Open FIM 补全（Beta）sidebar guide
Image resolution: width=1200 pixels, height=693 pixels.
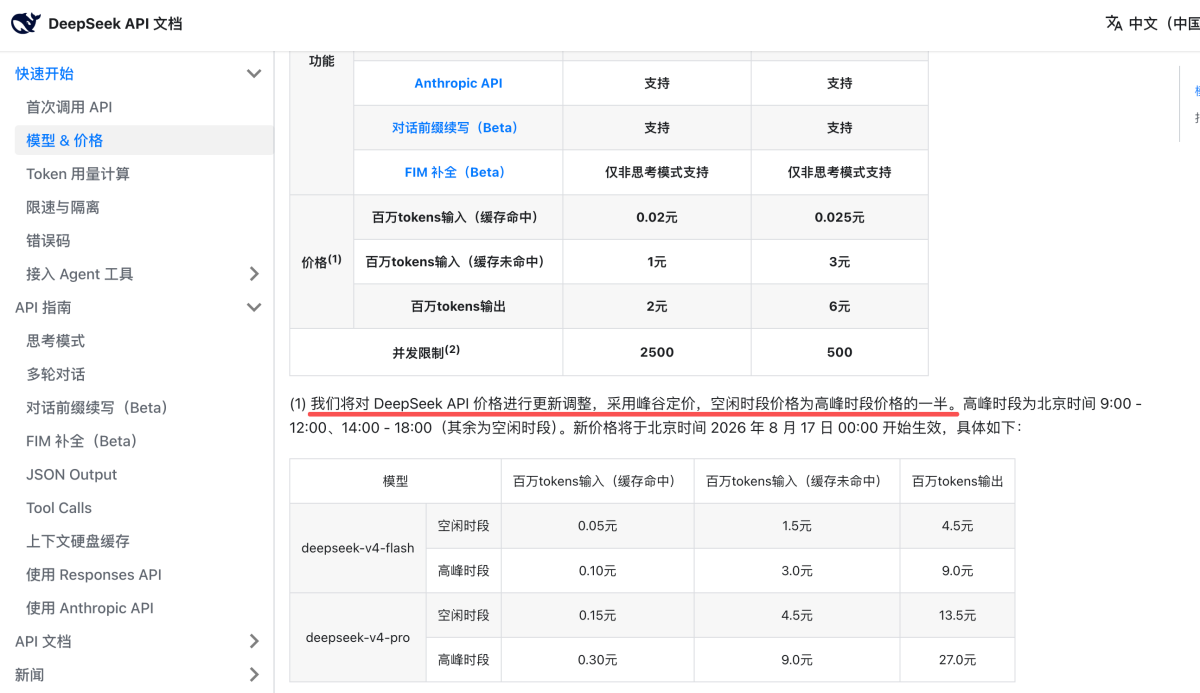[81, 441]
